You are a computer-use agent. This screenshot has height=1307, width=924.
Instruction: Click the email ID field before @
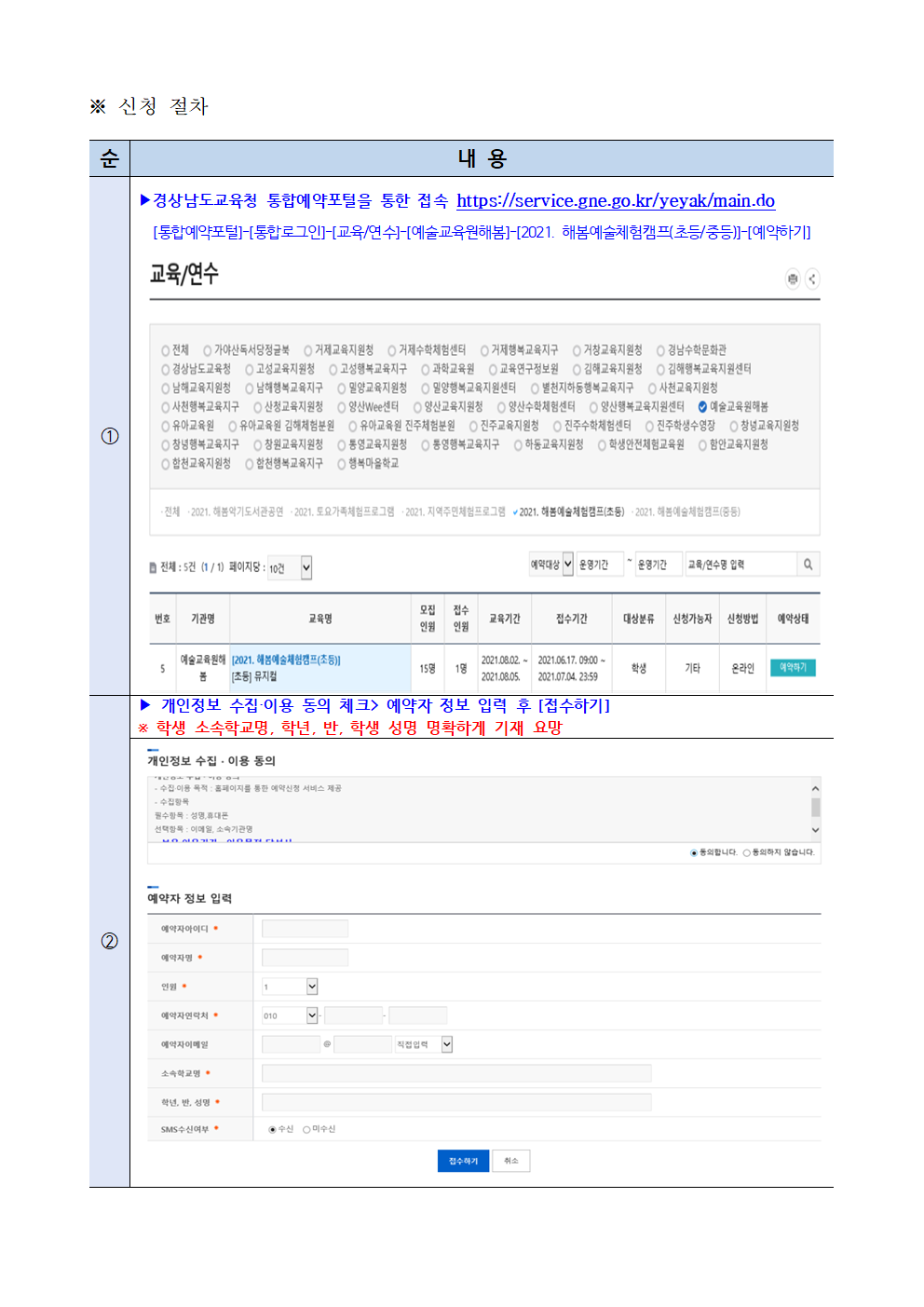291,1044
